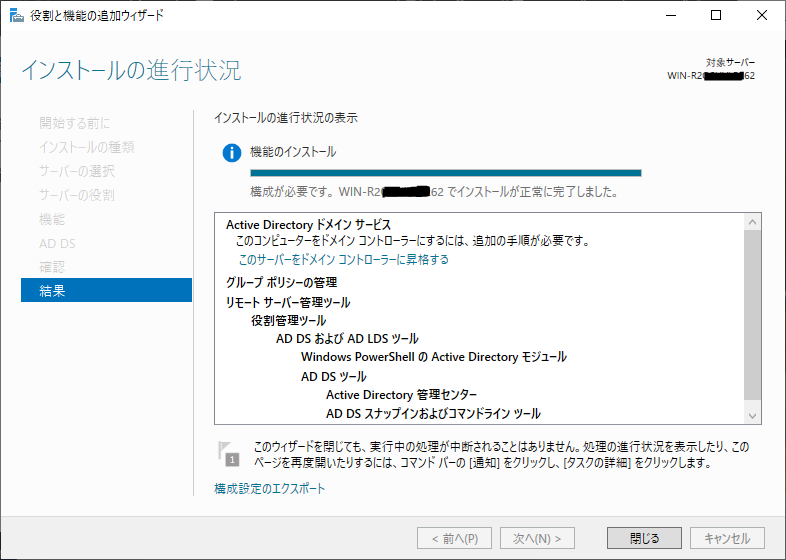Click the Active Directory ドメイン サービス entry
This screenshot has height=560, width=786.
click(308, 225)
